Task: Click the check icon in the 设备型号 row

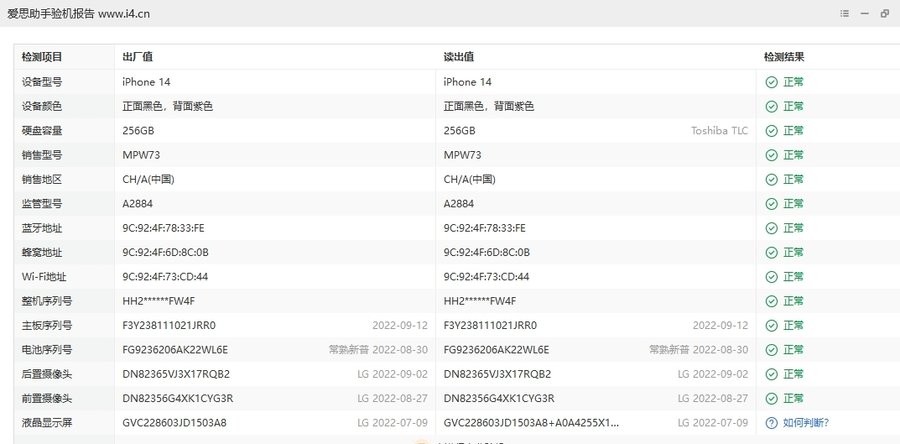Action: pos(771,82)
